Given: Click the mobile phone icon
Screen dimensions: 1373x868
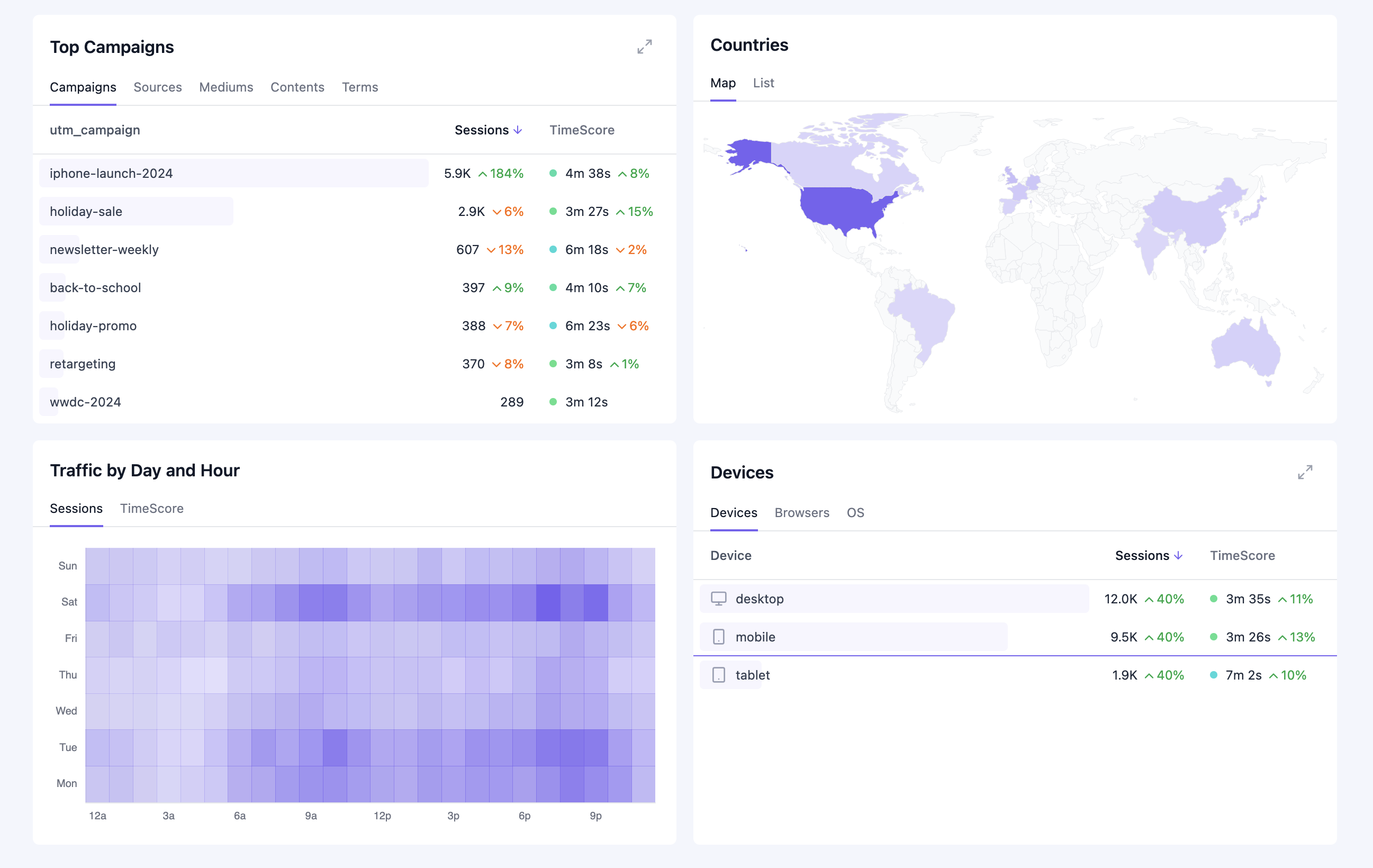Looking at the screenshot, I should (718, 637).
